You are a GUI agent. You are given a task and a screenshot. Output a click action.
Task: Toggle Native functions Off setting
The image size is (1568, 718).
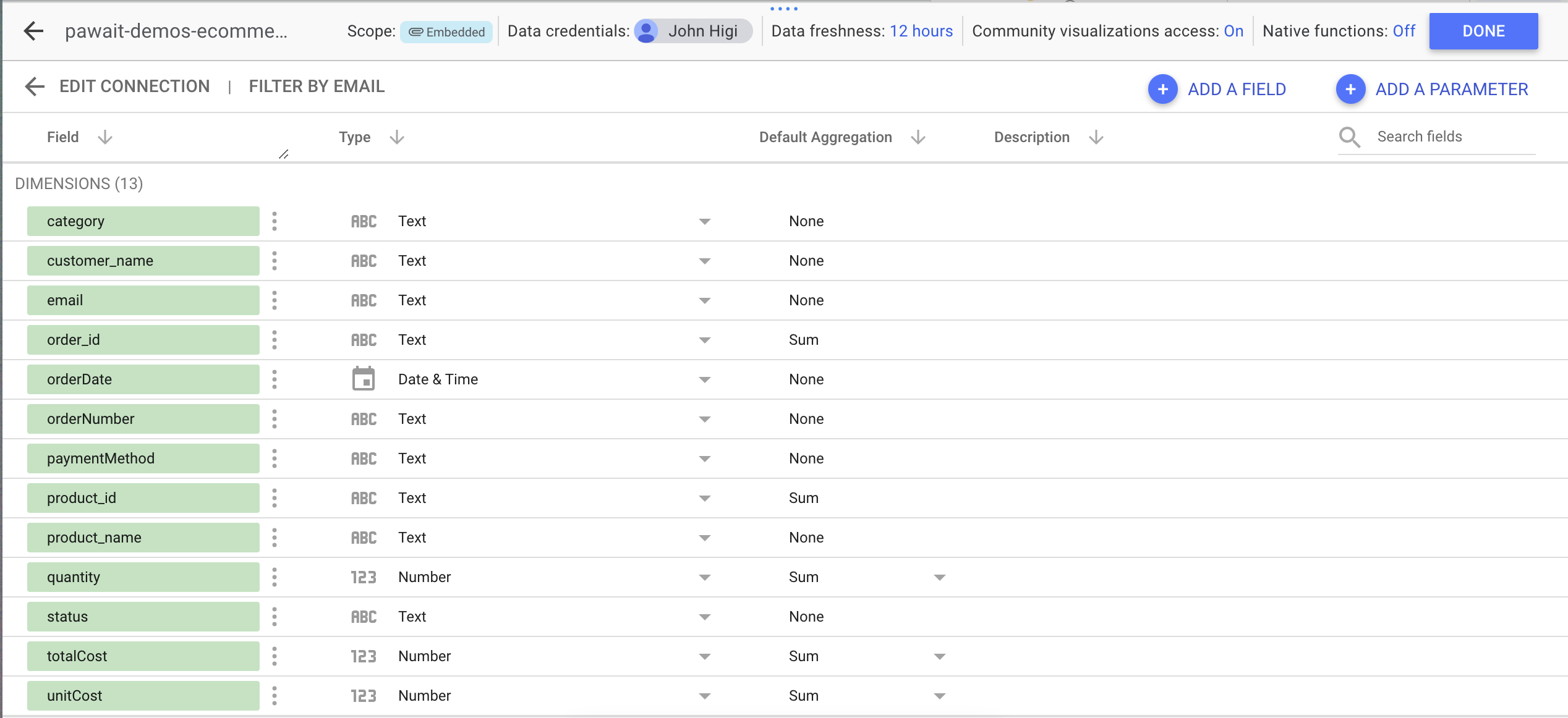(1404, 31)
